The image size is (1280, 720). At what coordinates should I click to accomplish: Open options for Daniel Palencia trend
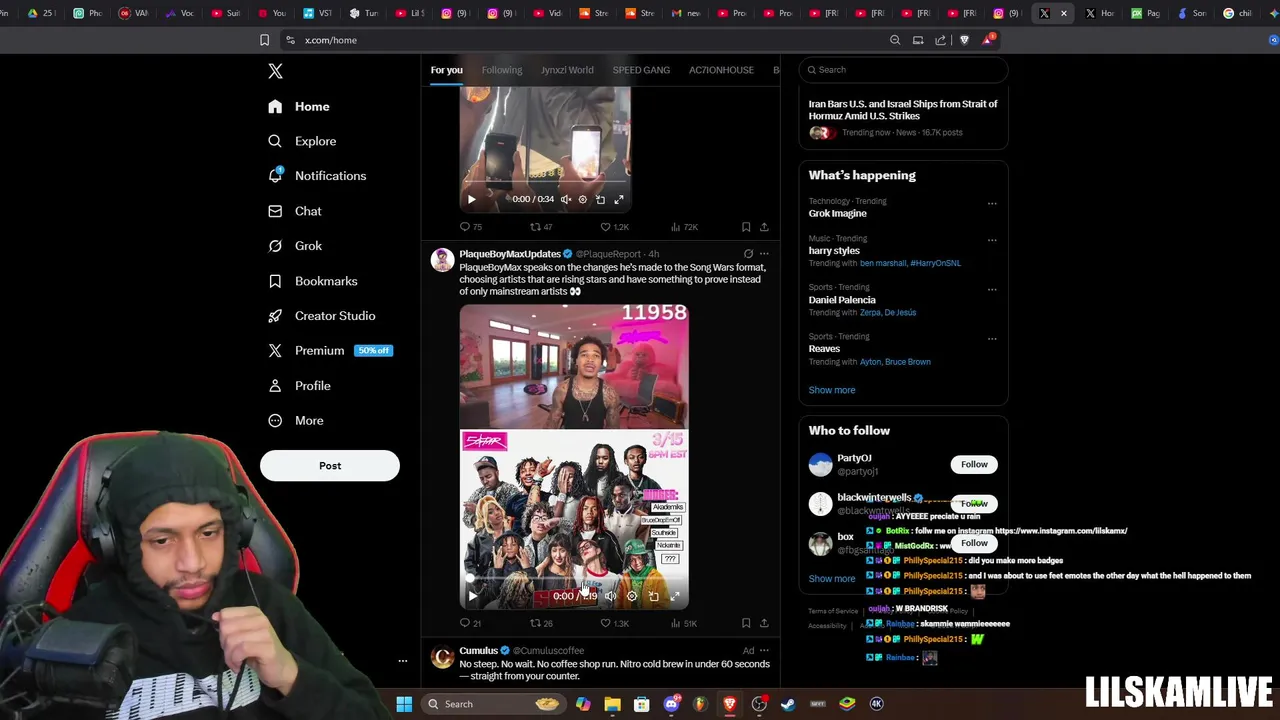click(992, 290)
